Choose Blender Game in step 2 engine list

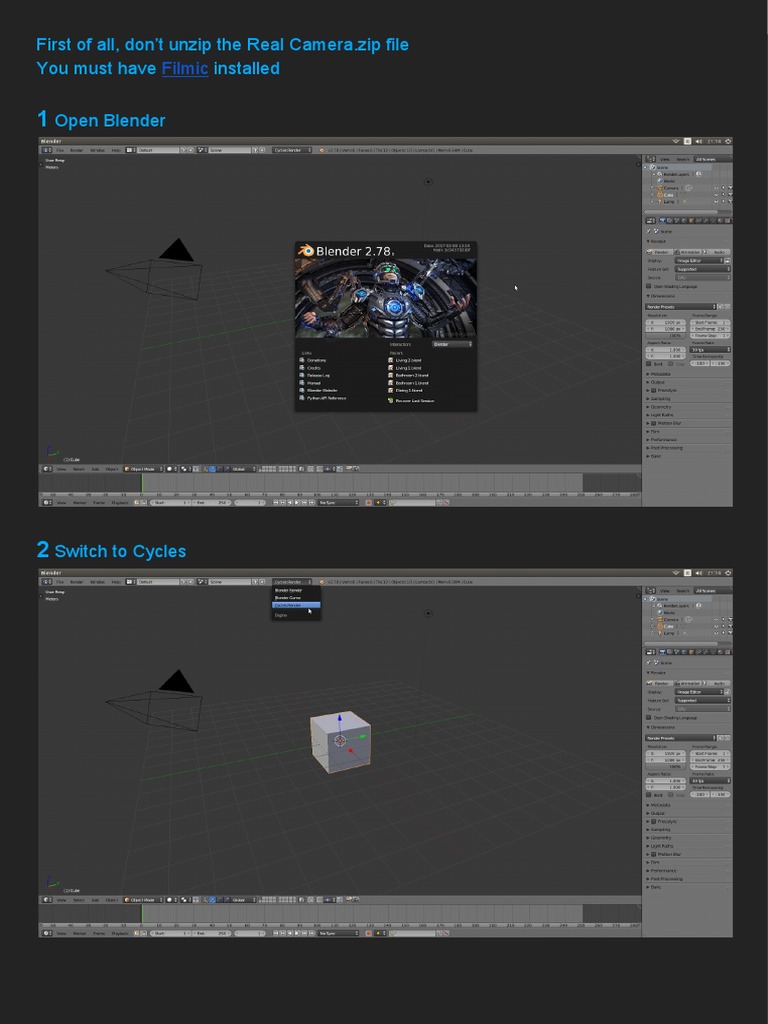287,598
